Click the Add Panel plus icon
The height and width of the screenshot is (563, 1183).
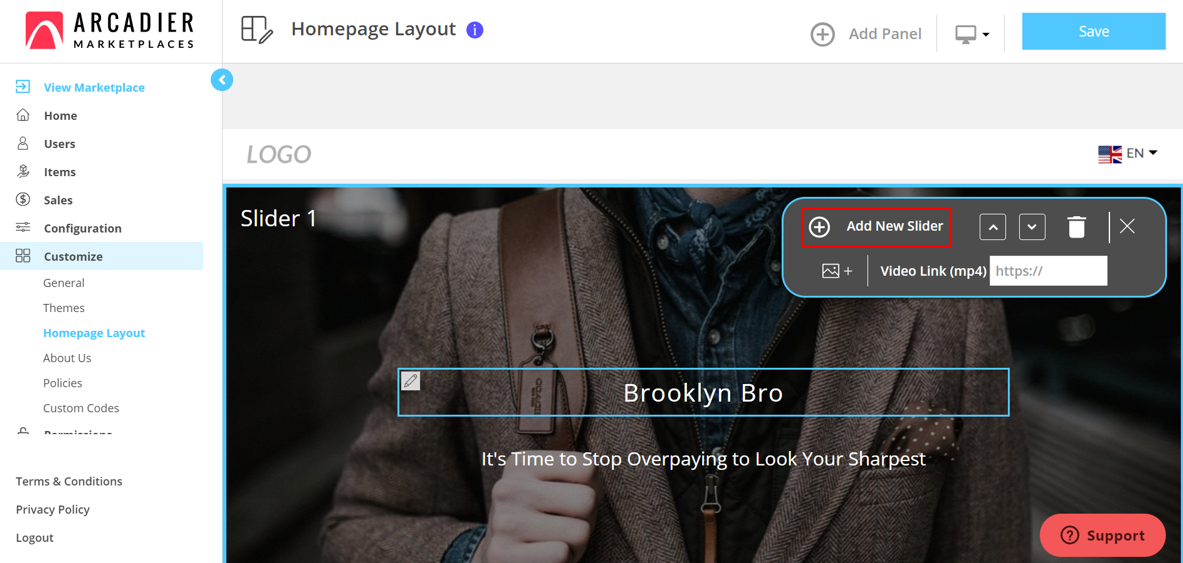(822, 34)
